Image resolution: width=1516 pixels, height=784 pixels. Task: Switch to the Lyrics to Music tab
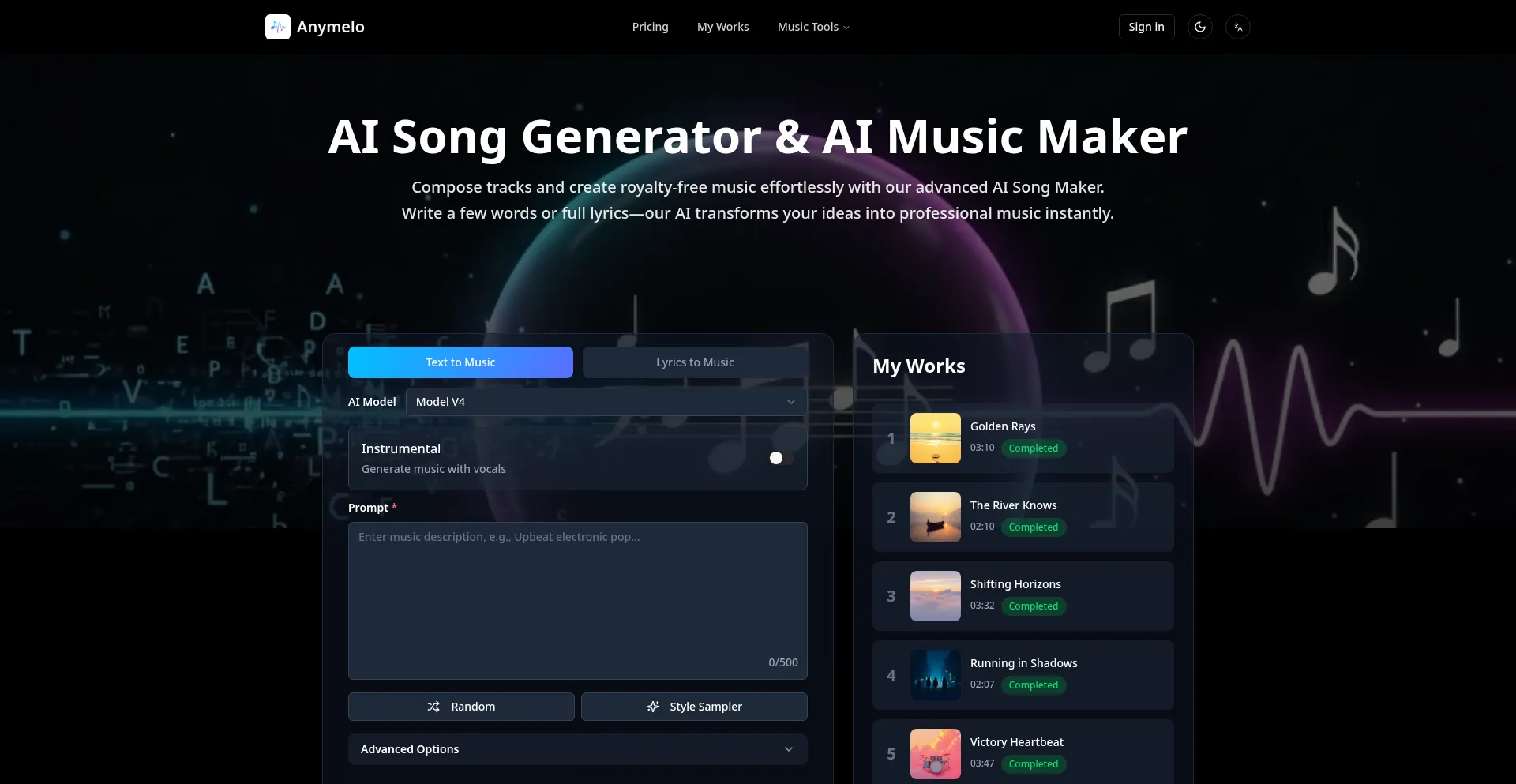pyautogui.click(x=694, y=362)
